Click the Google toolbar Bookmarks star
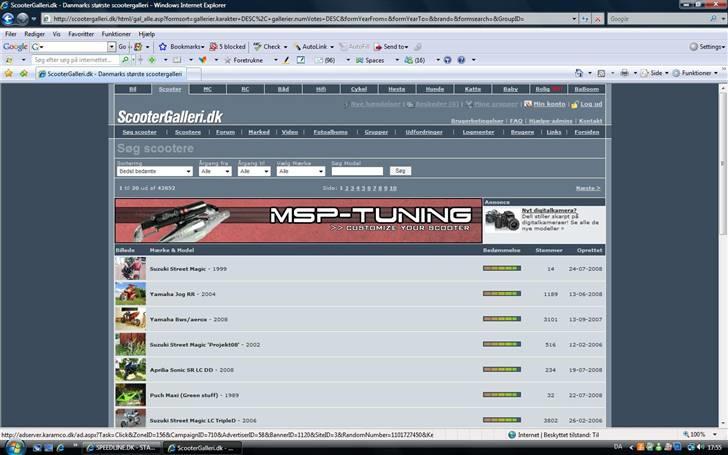The width and height of the screenshot is (728, 455). point(163,46)
